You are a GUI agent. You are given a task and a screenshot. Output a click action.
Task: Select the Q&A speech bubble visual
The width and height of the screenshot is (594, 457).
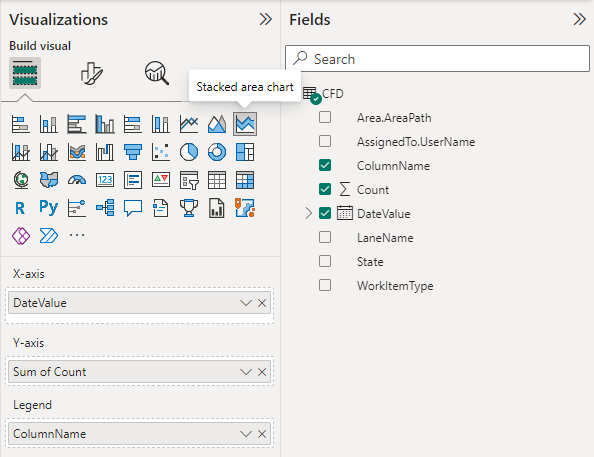point(133,208)
